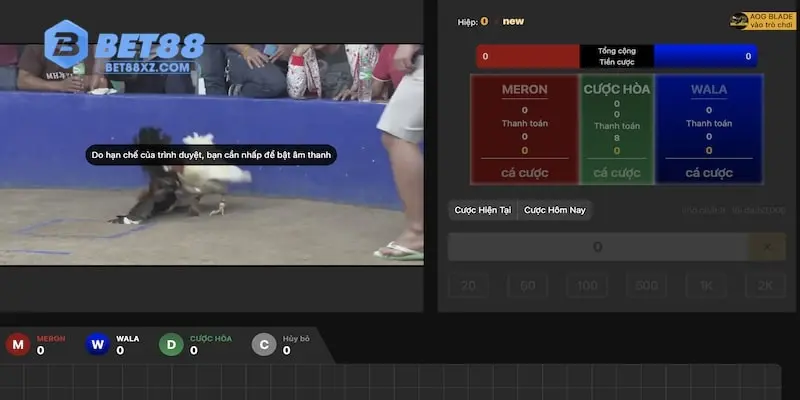Switch to Cược Hiện Tại tab
Viewport: 800px width, 400px height.
tap(483, 210)
